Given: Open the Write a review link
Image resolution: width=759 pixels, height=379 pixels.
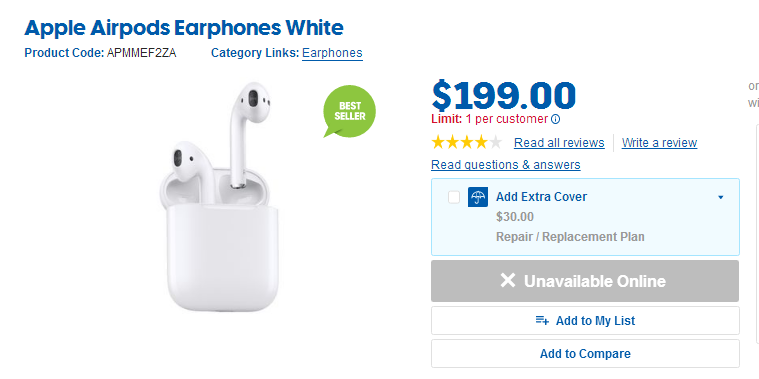Looking at the screenshot, I should point(659,143).
